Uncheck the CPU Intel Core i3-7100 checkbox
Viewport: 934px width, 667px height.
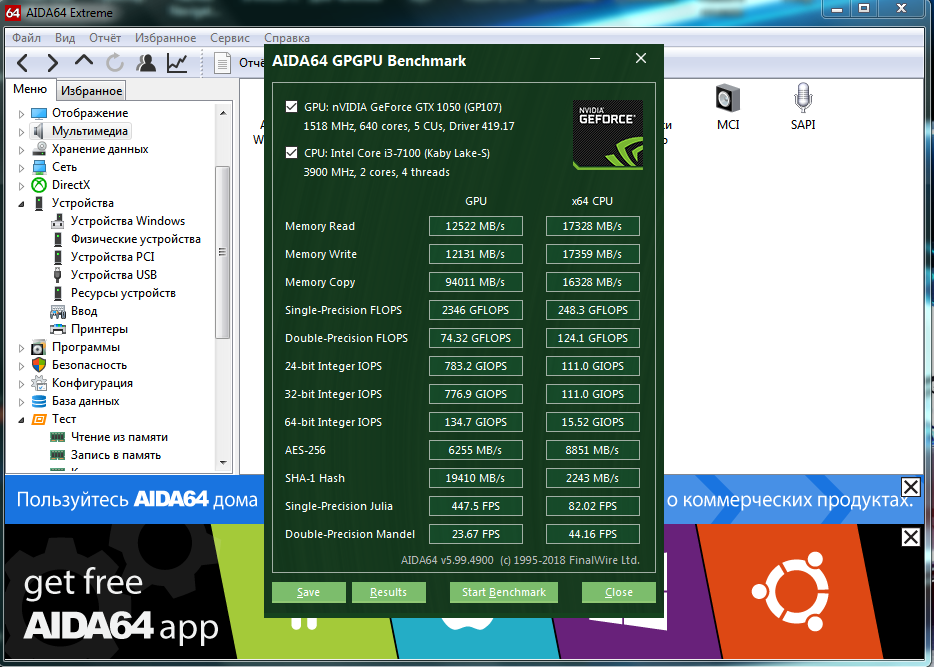(291, 153)
